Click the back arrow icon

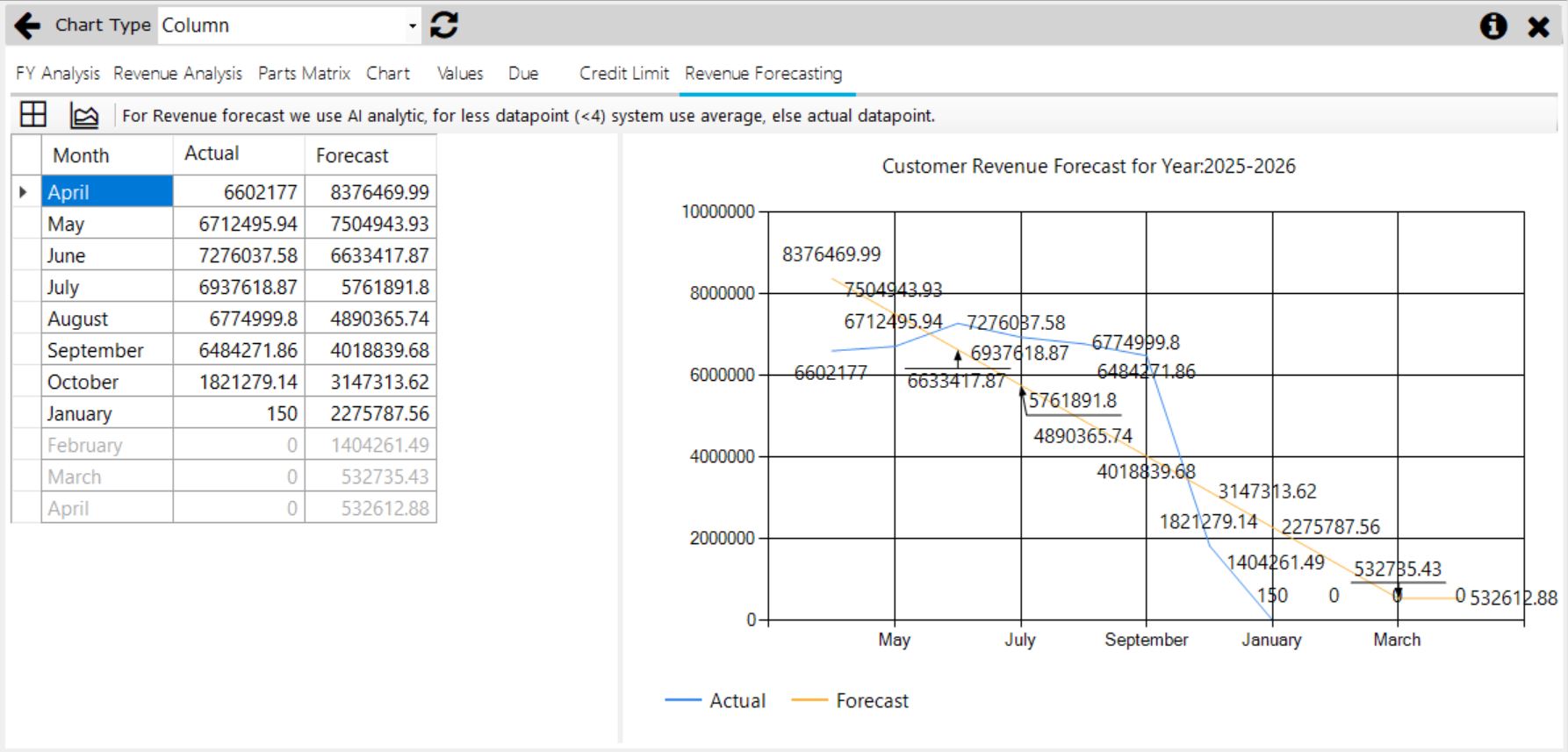pos(27,25)
